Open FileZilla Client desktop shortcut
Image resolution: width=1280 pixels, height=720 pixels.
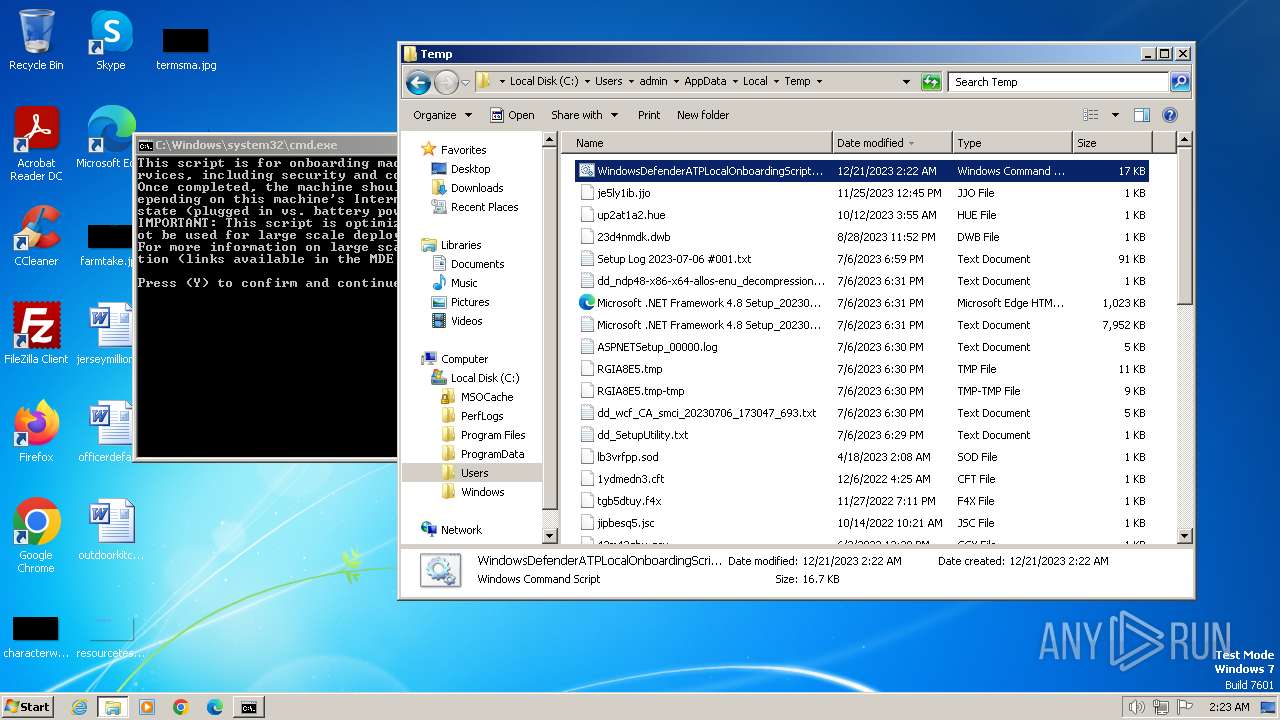tap(36, 334)
